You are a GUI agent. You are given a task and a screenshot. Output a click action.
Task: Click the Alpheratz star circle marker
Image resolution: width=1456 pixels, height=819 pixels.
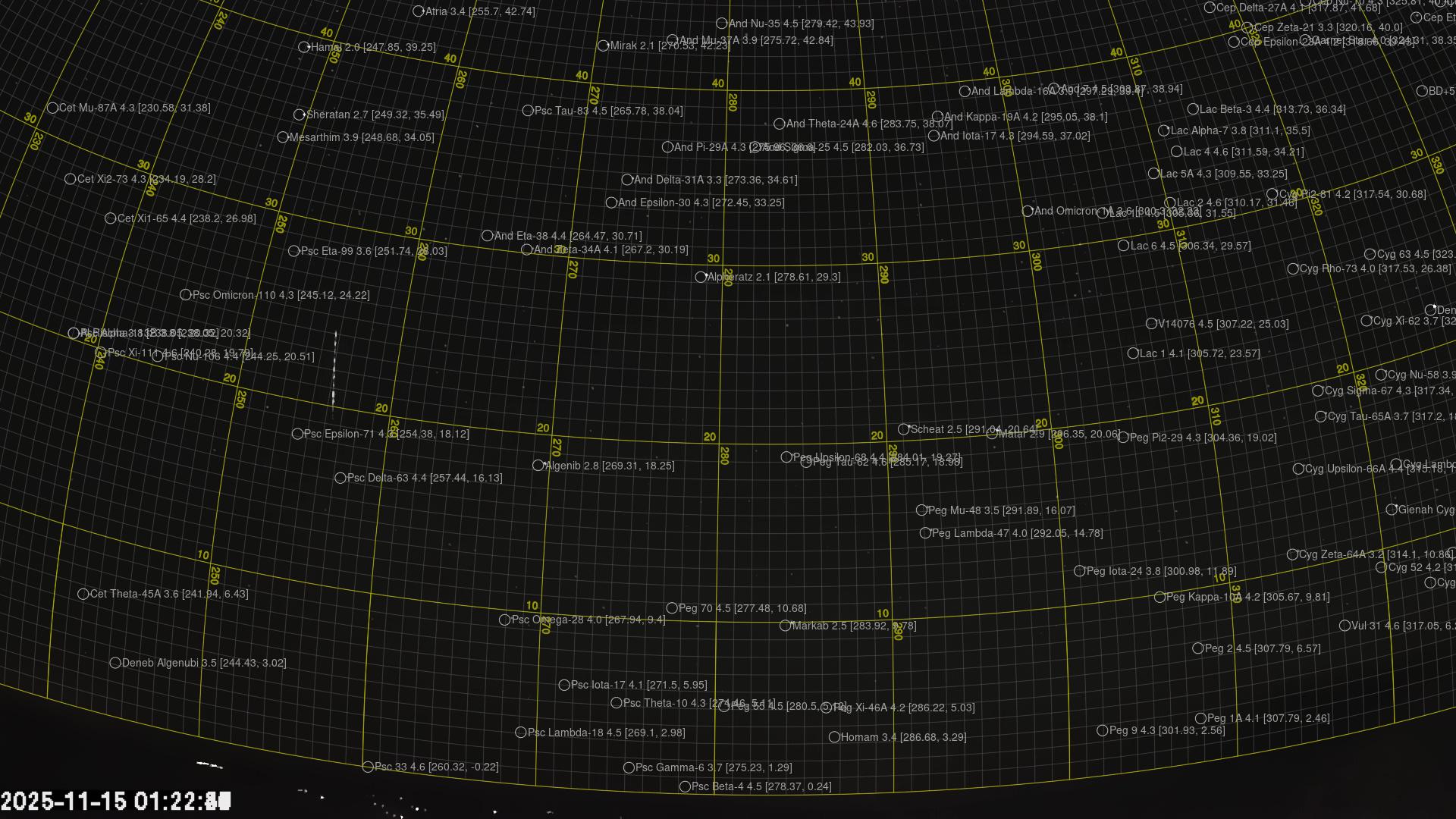coord(701,278)
